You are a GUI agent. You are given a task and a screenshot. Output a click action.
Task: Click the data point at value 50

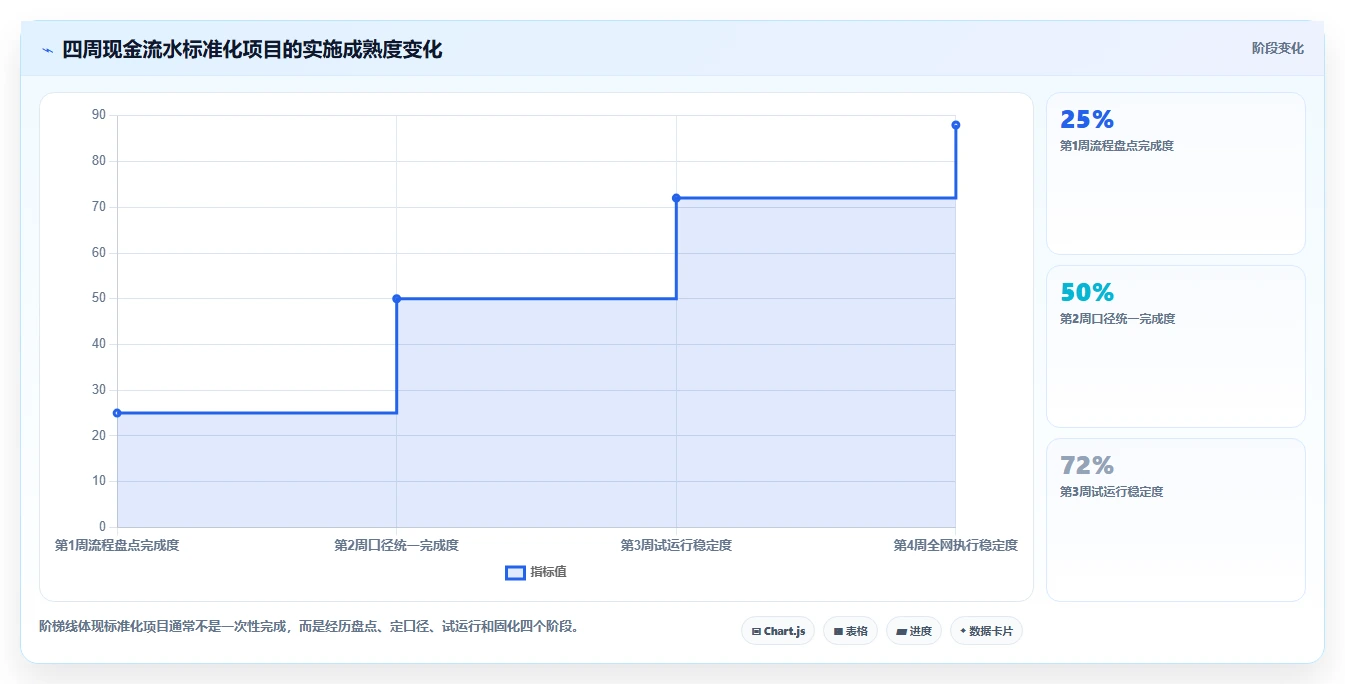(x=397, y=298)
